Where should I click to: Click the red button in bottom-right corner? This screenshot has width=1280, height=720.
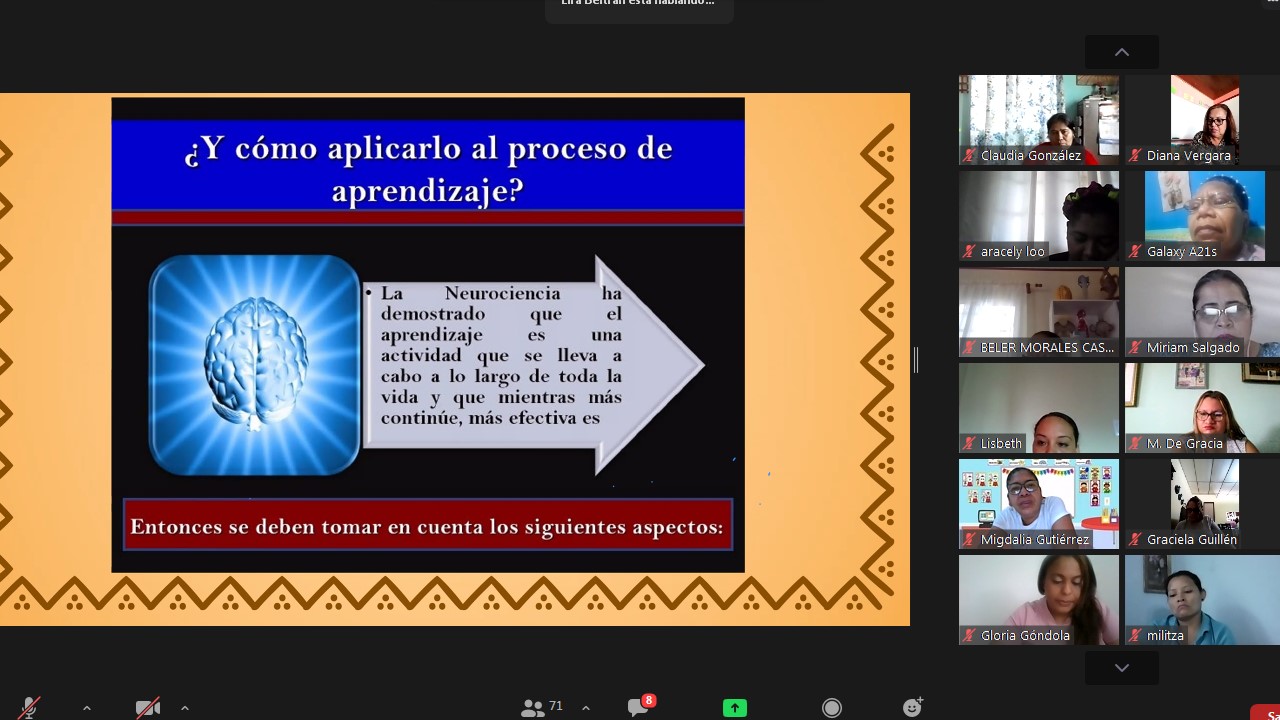1266,713
